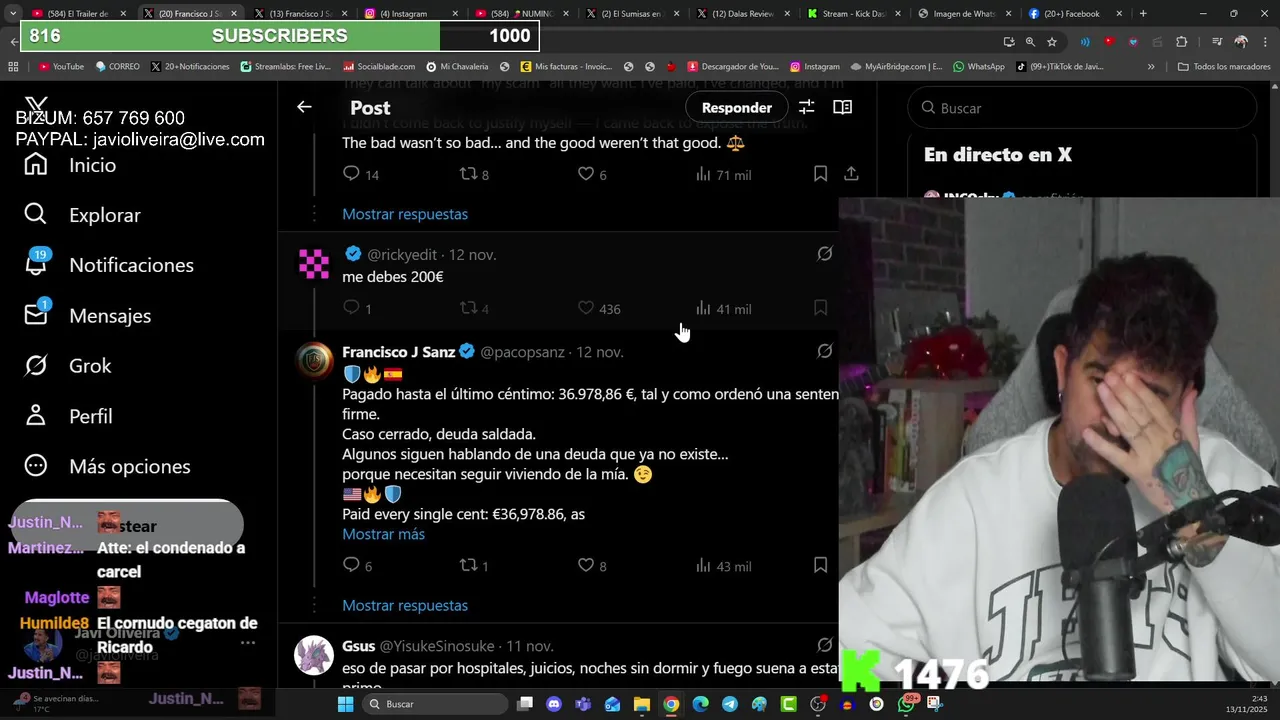This screenshot has width=1280, height=720.
Task: Expand Mostrar respuestas above rickyedit's tweet
Action: pyautogui.click(x=405, y=214)
